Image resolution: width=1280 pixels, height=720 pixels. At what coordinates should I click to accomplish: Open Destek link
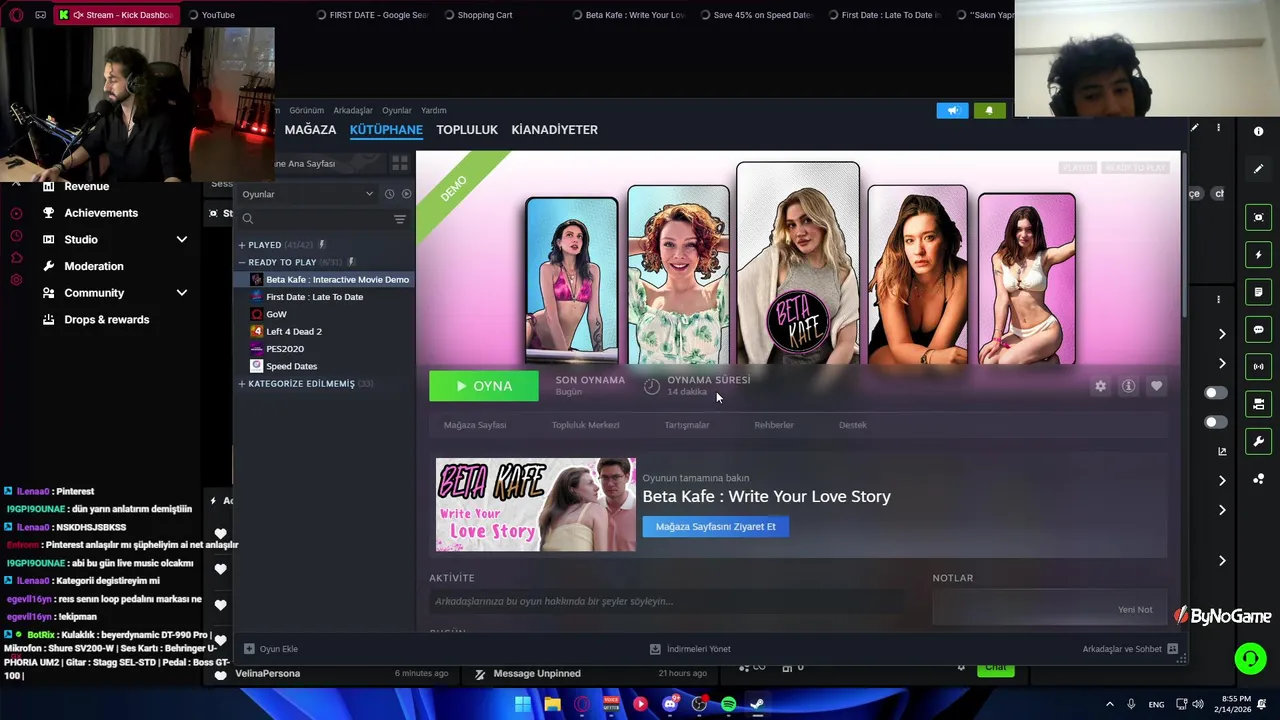pos(853,425)
